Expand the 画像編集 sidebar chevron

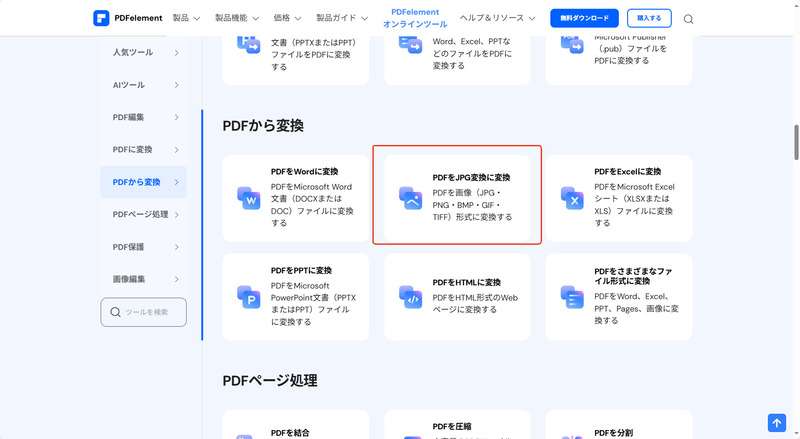[177, 279]
